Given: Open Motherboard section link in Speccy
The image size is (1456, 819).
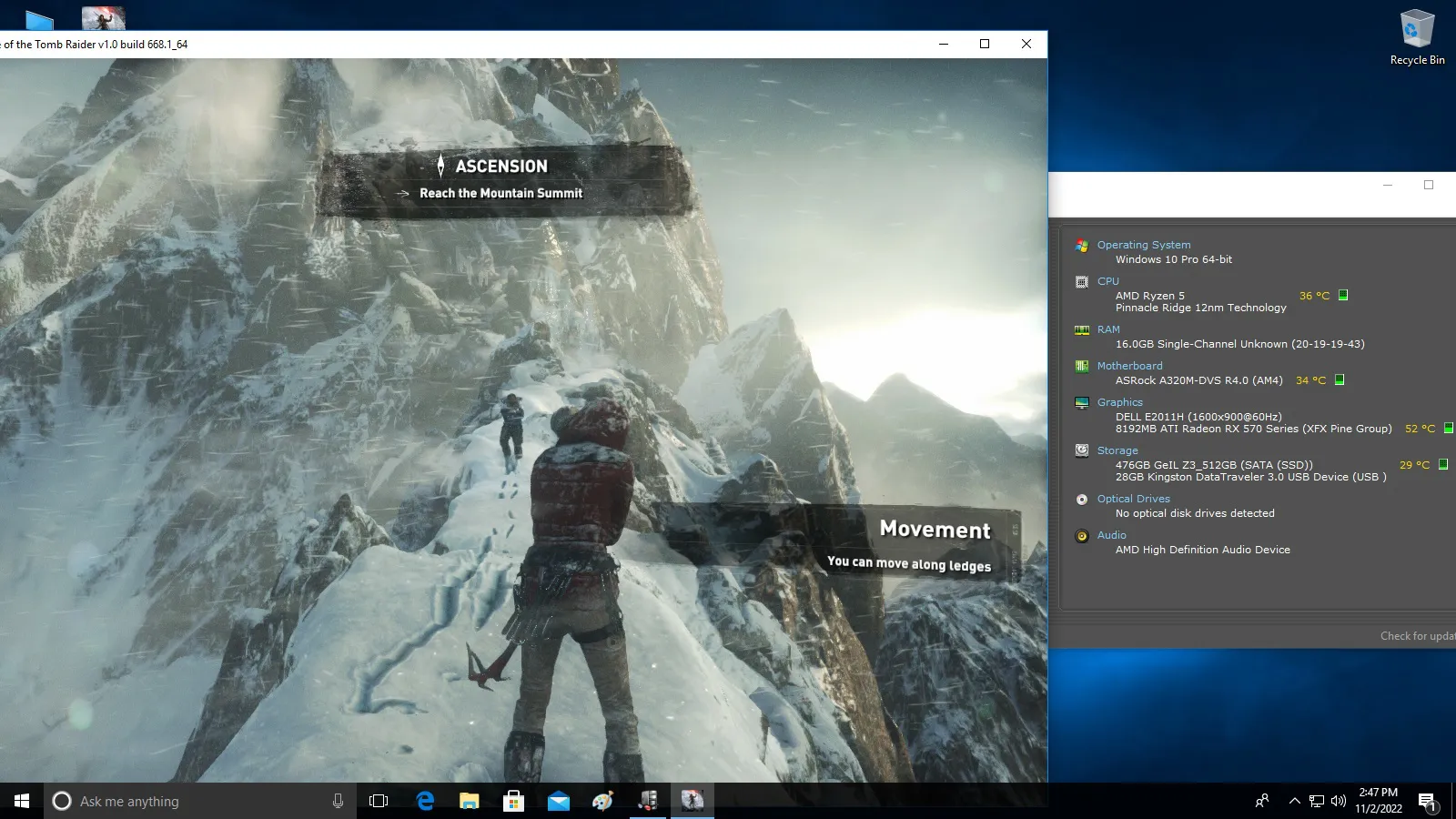Looking at the screenshot, I should pos(1129,366).
